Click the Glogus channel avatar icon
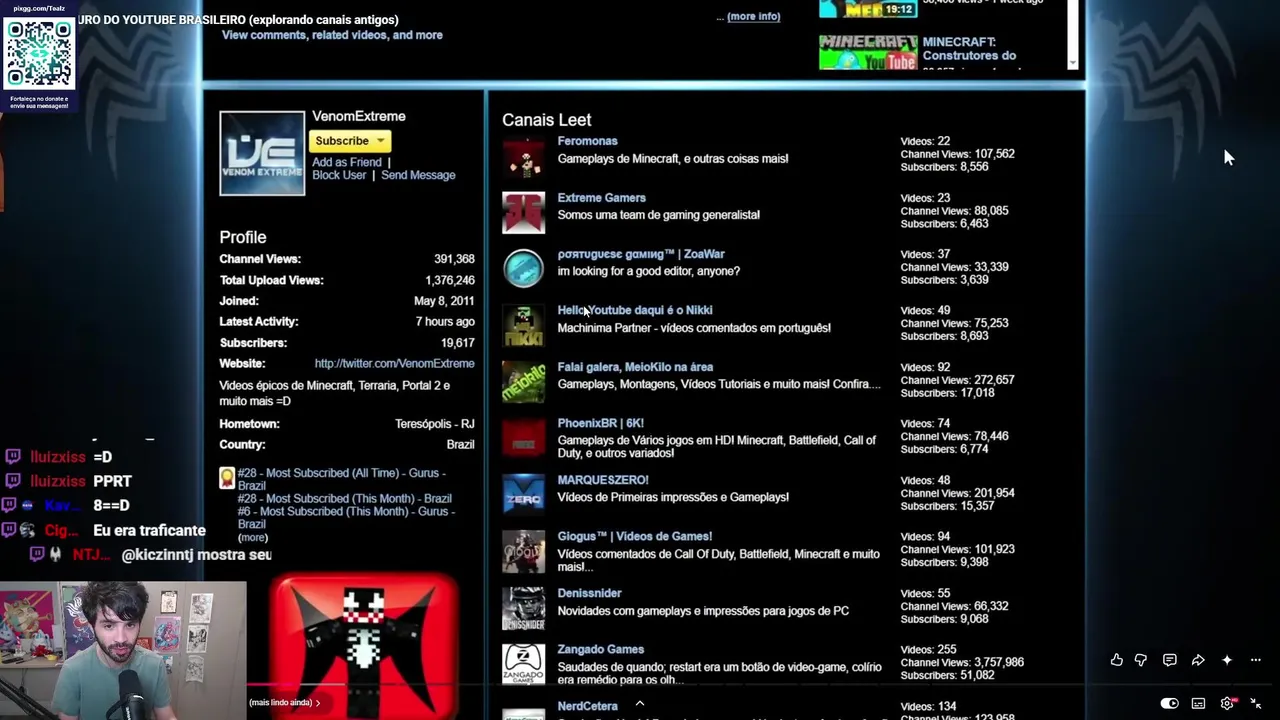 pos(523,551)
